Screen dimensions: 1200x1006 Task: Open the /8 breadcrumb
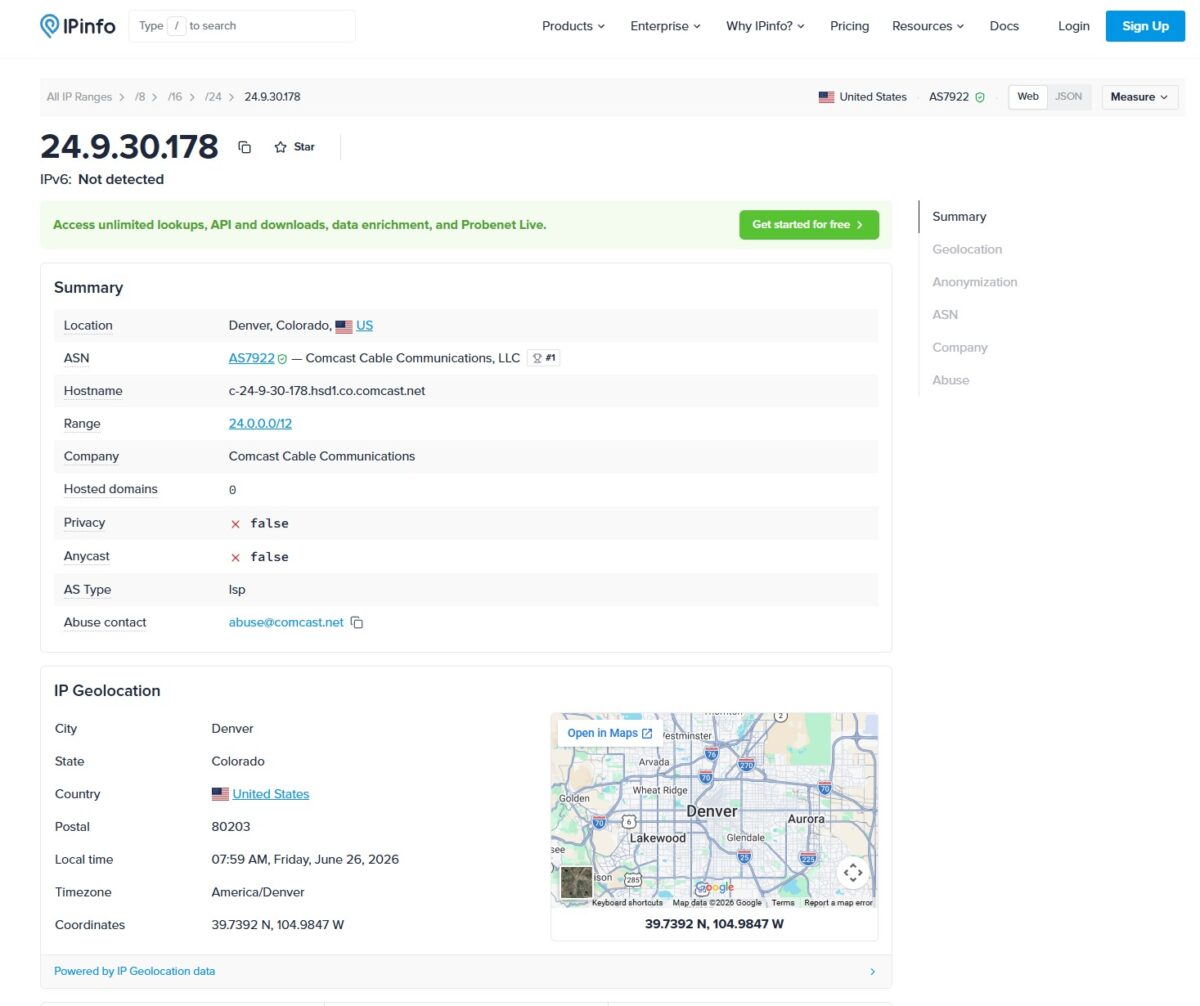pyautogui.click(x=140, y=97)
